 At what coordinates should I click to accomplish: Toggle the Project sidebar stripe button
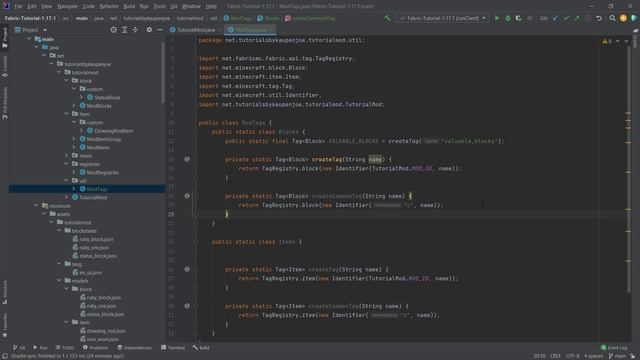4,38
